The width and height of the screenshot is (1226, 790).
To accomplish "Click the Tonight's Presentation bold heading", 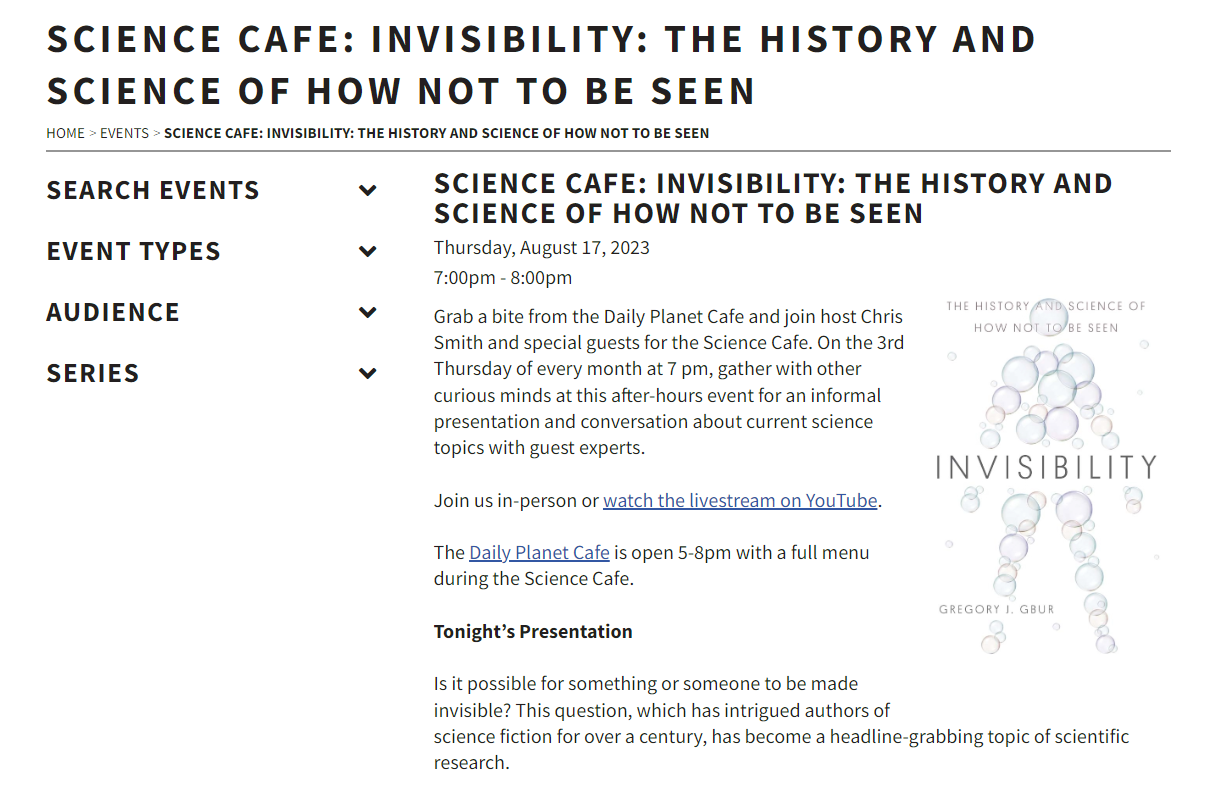I will 533,631.
